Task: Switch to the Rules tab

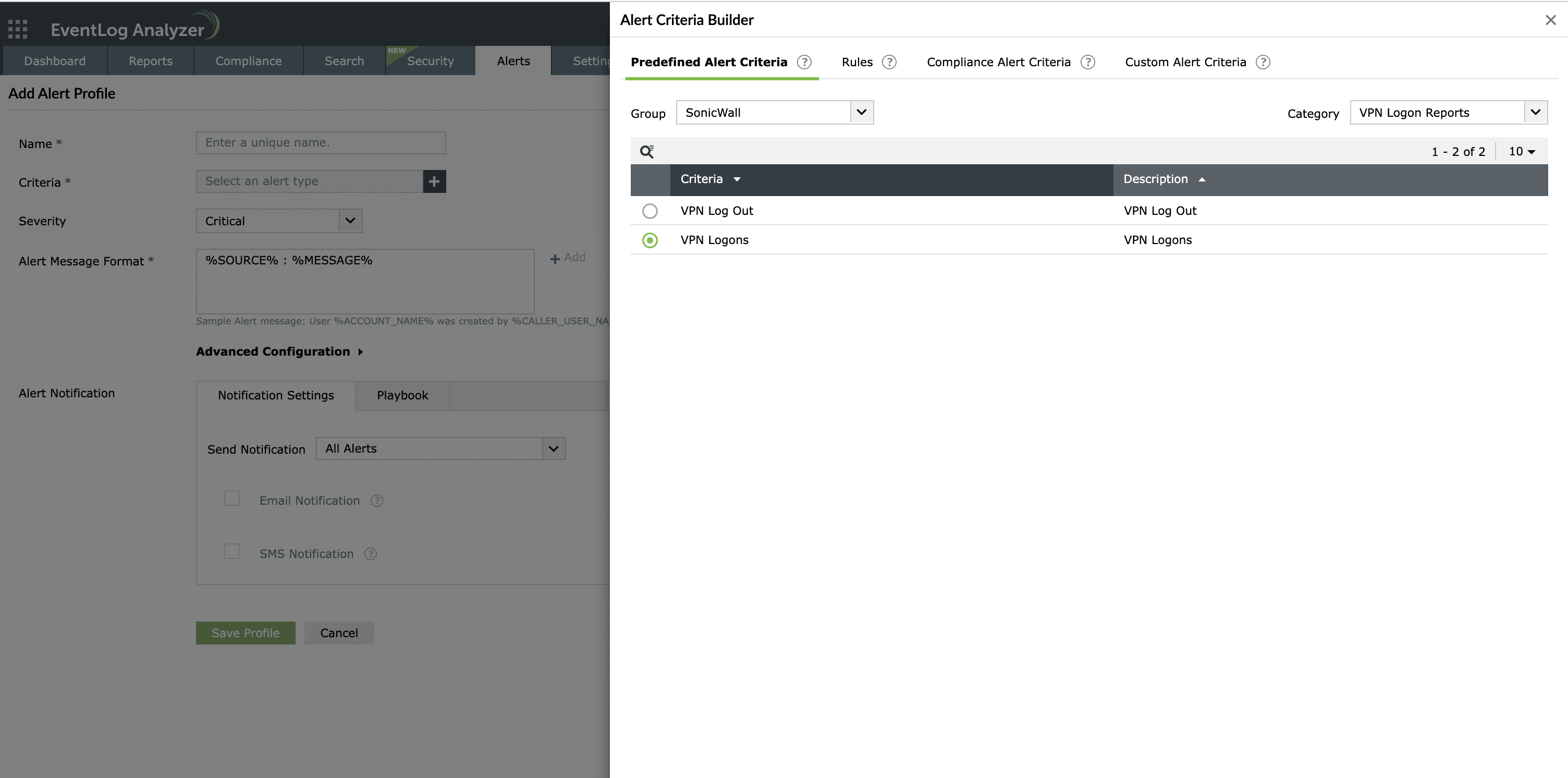Action: click(857, 62)
